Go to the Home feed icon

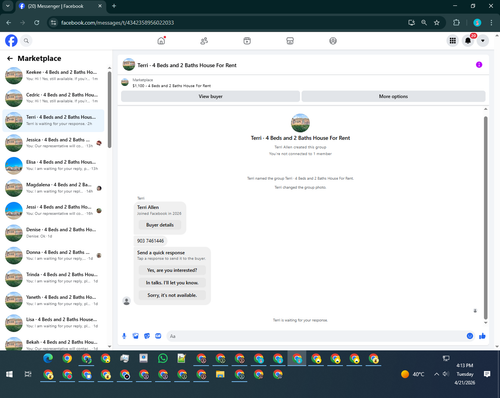pyautogui.click(x=161, y=41)
